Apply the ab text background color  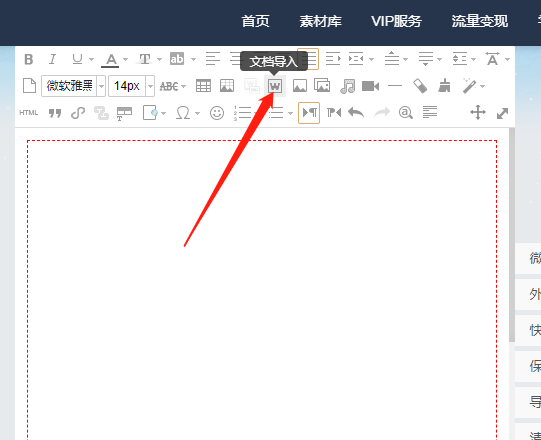tap(177, 59)
